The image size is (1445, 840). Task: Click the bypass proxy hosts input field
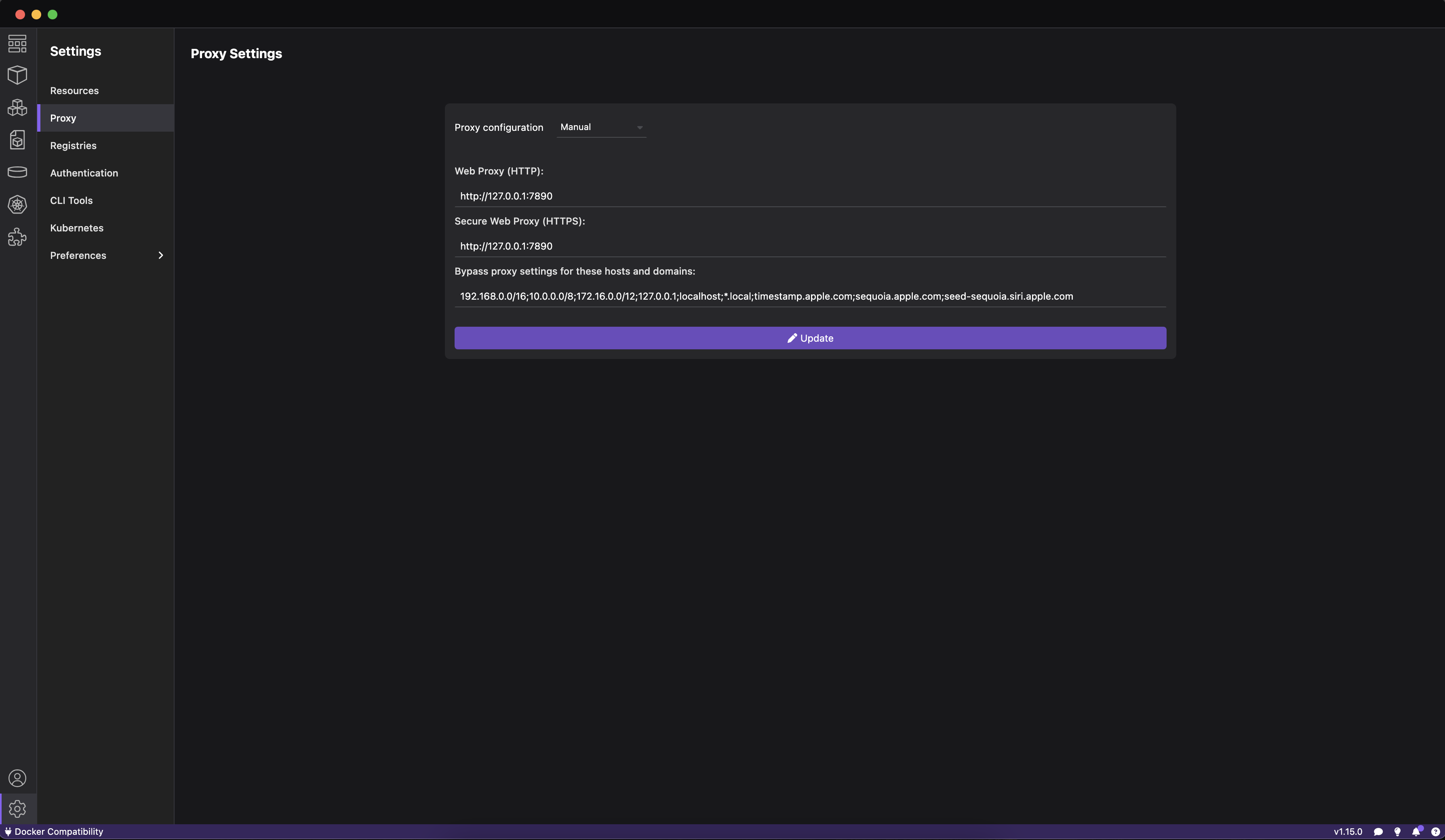click(x=810, y=296)
